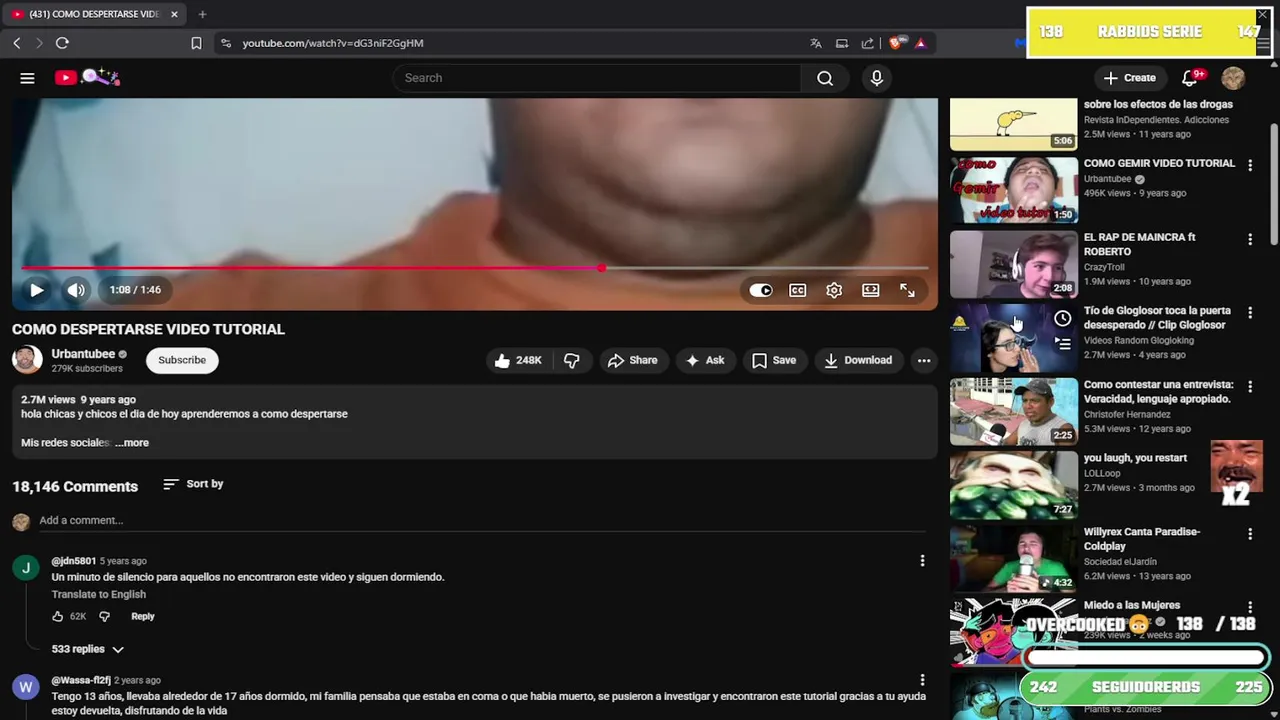Open the Ask AI button
Screen dimensions: 1280x720
[705, 360]
